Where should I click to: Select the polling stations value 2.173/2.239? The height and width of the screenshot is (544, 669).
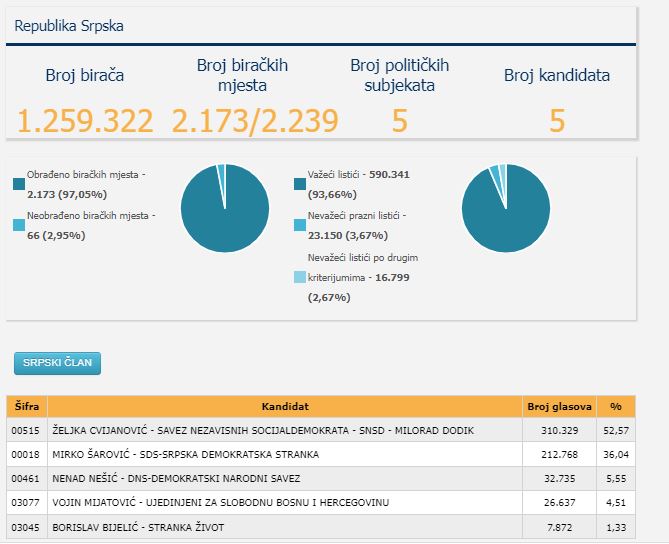coord(255,121)
